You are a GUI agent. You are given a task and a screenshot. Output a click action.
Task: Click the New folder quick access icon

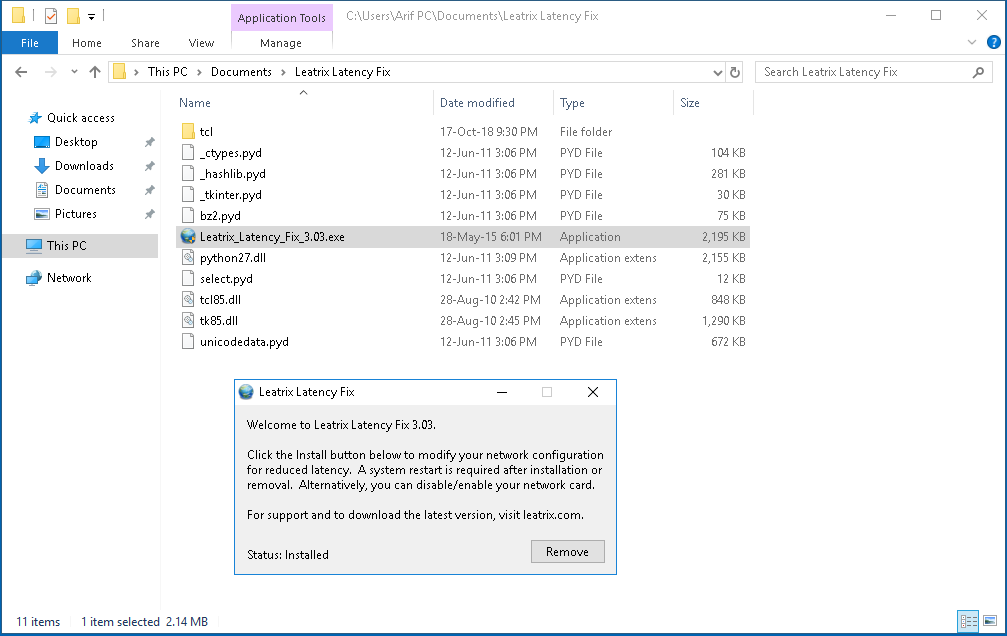[x=74, y=15]
